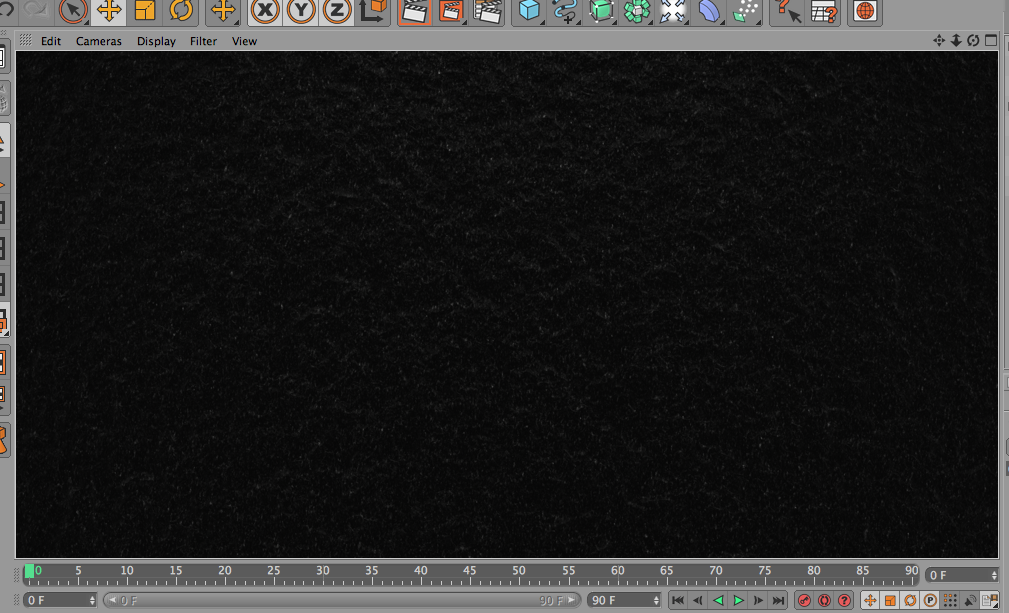Click the viewport zoom up-down arrow icon
This screenshot has height=613, width=1009.
(x=956, y=41)
